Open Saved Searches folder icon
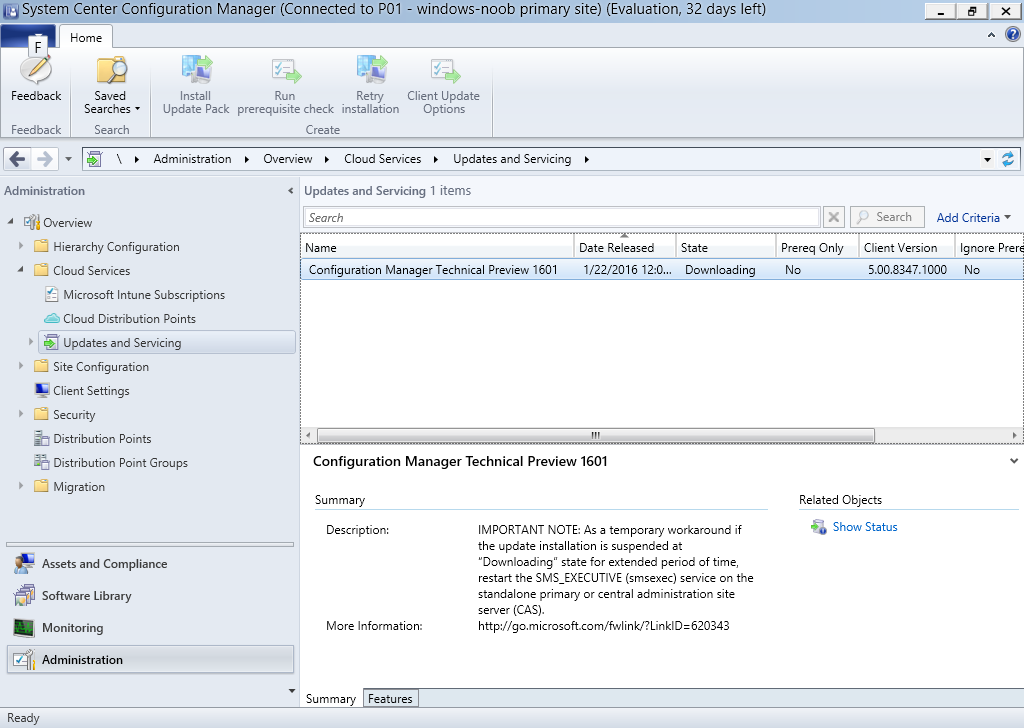 point(112,70)
